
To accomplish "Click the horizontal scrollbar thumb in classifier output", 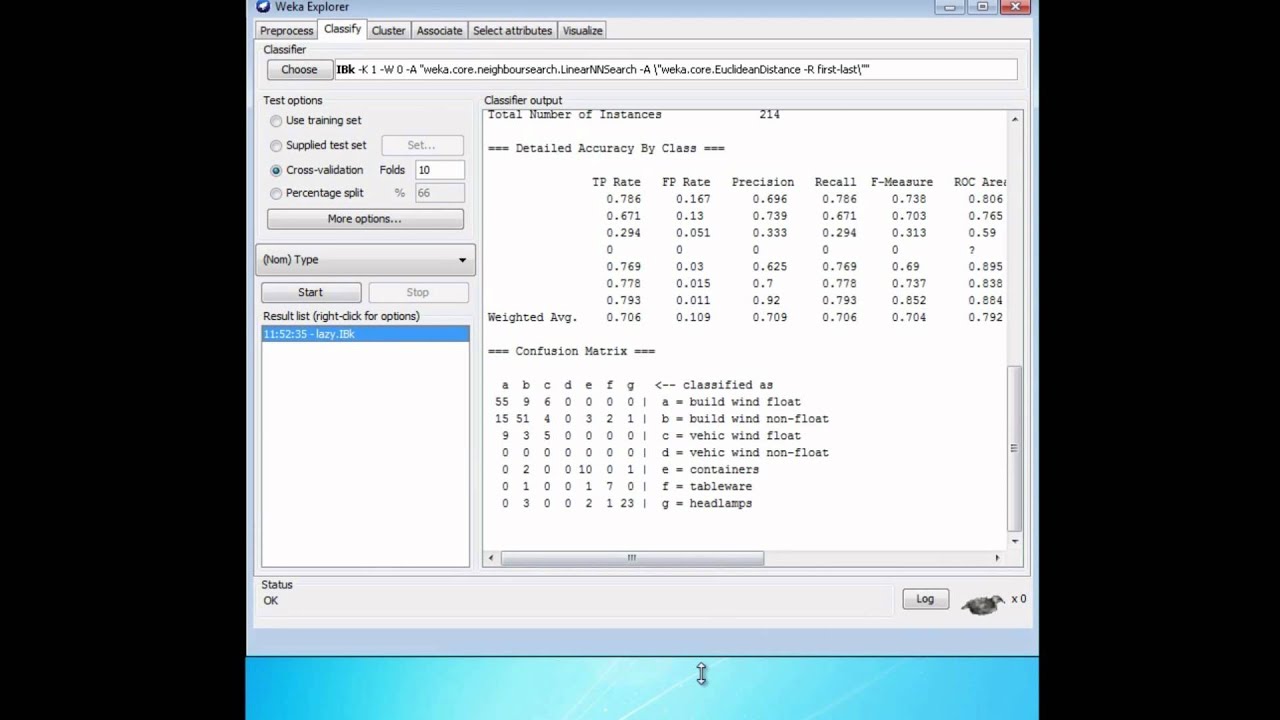I will click(x=632, y=558).
